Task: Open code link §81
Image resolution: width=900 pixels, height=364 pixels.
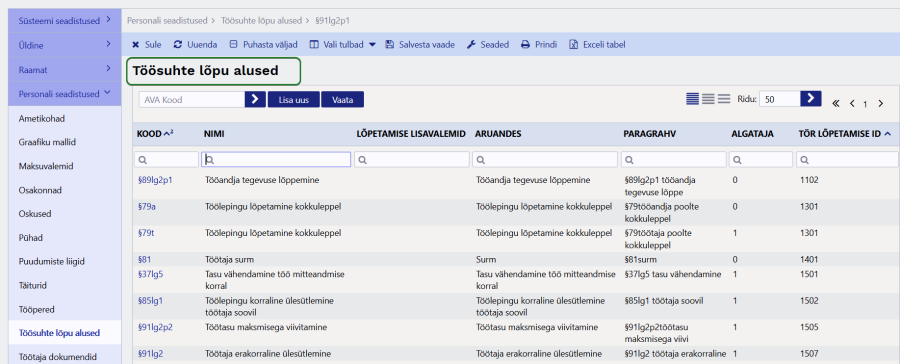Action: pos(144,260)
